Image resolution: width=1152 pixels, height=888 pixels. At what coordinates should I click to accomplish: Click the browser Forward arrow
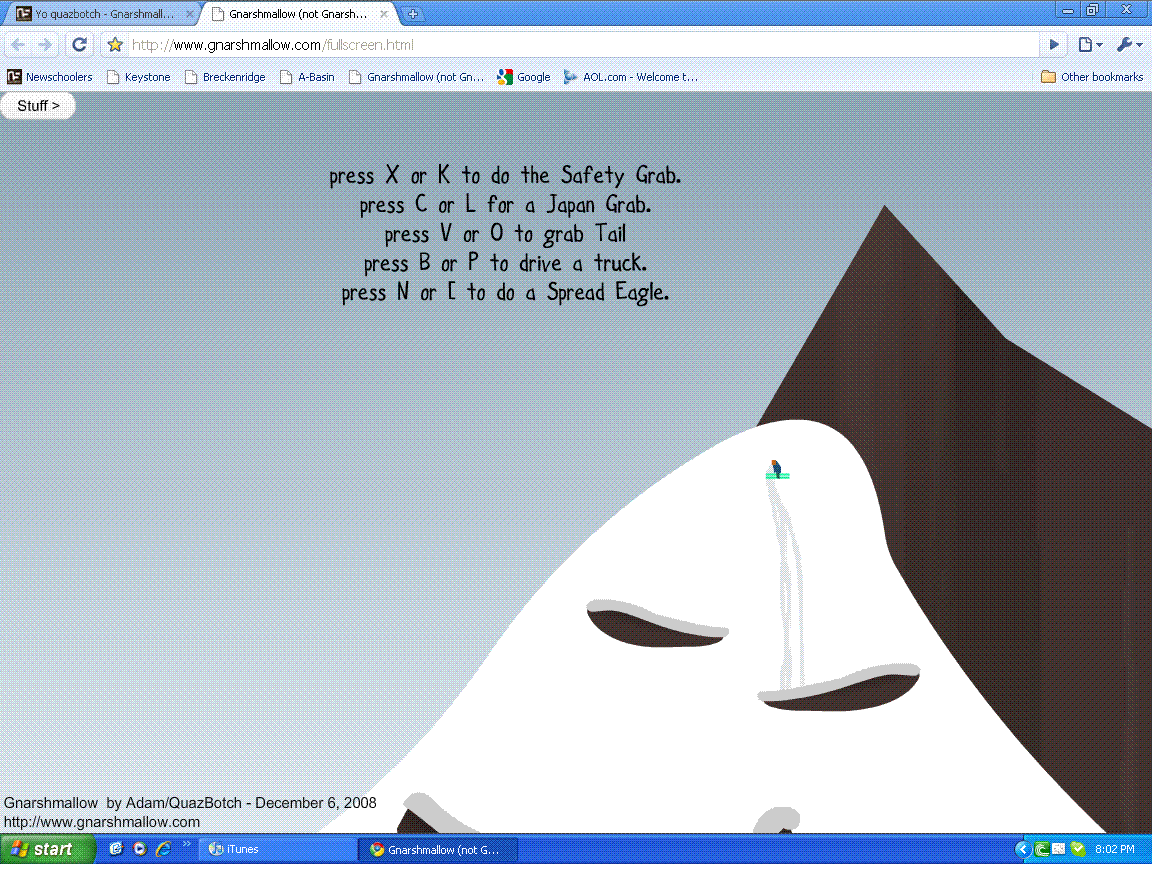click(45, 45)
